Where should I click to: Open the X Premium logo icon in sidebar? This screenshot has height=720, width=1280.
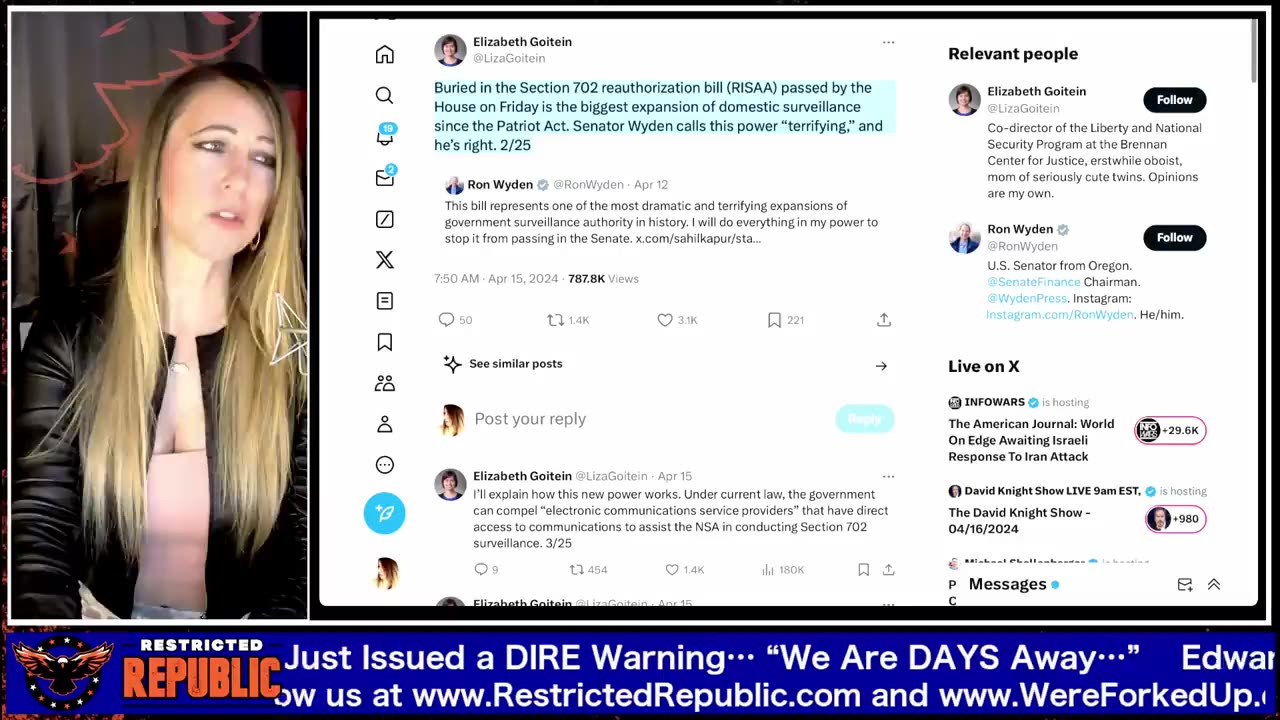[384, 260]
